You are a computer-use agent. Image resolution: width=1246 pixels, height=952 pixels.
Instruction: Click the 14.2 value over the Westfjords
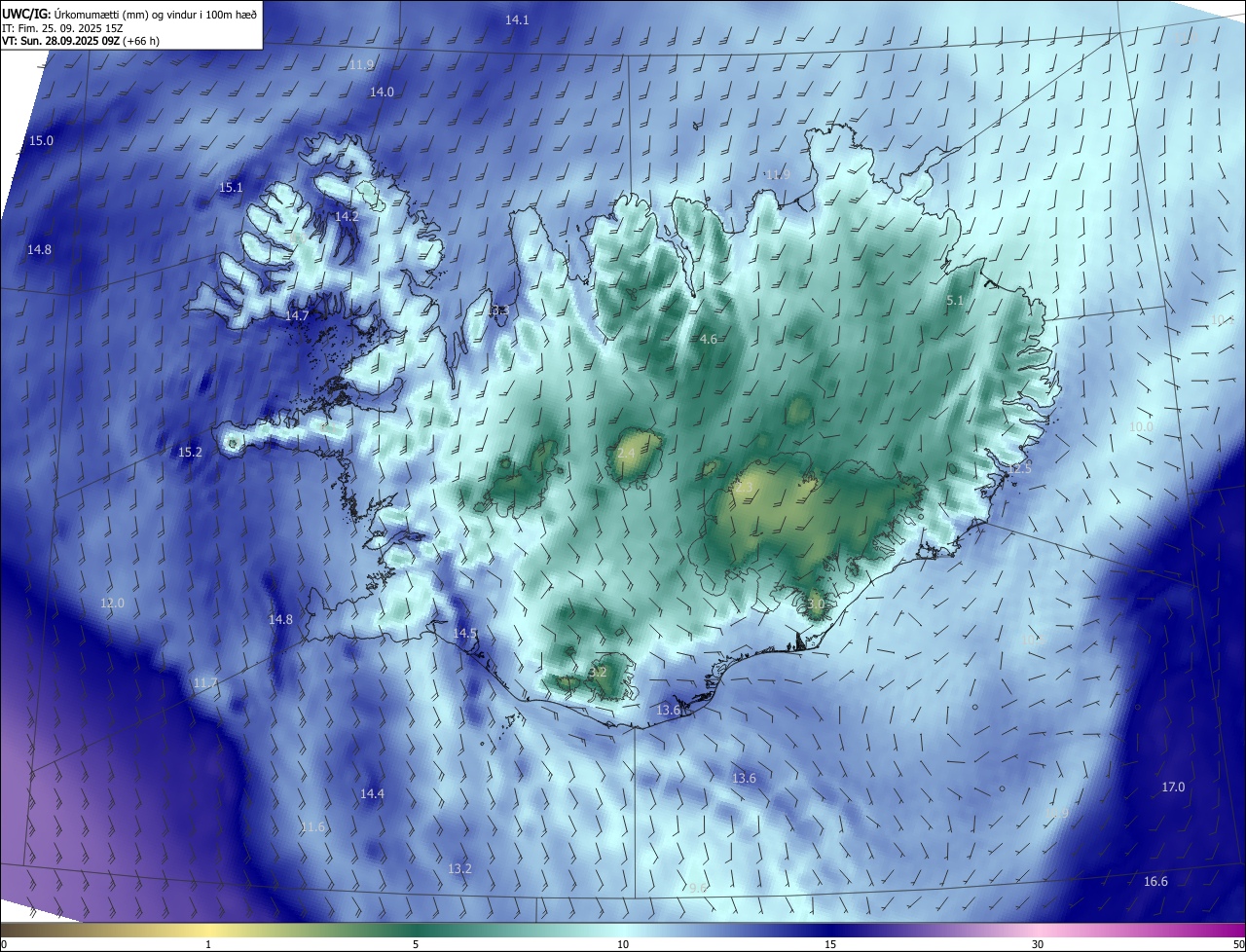(347, 216)
